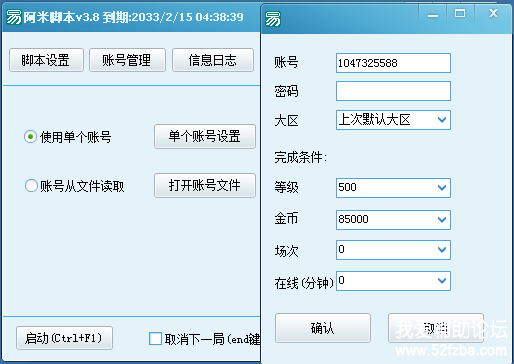
Task: Open 信息日志 tab
Action: [x=213, y=60]
